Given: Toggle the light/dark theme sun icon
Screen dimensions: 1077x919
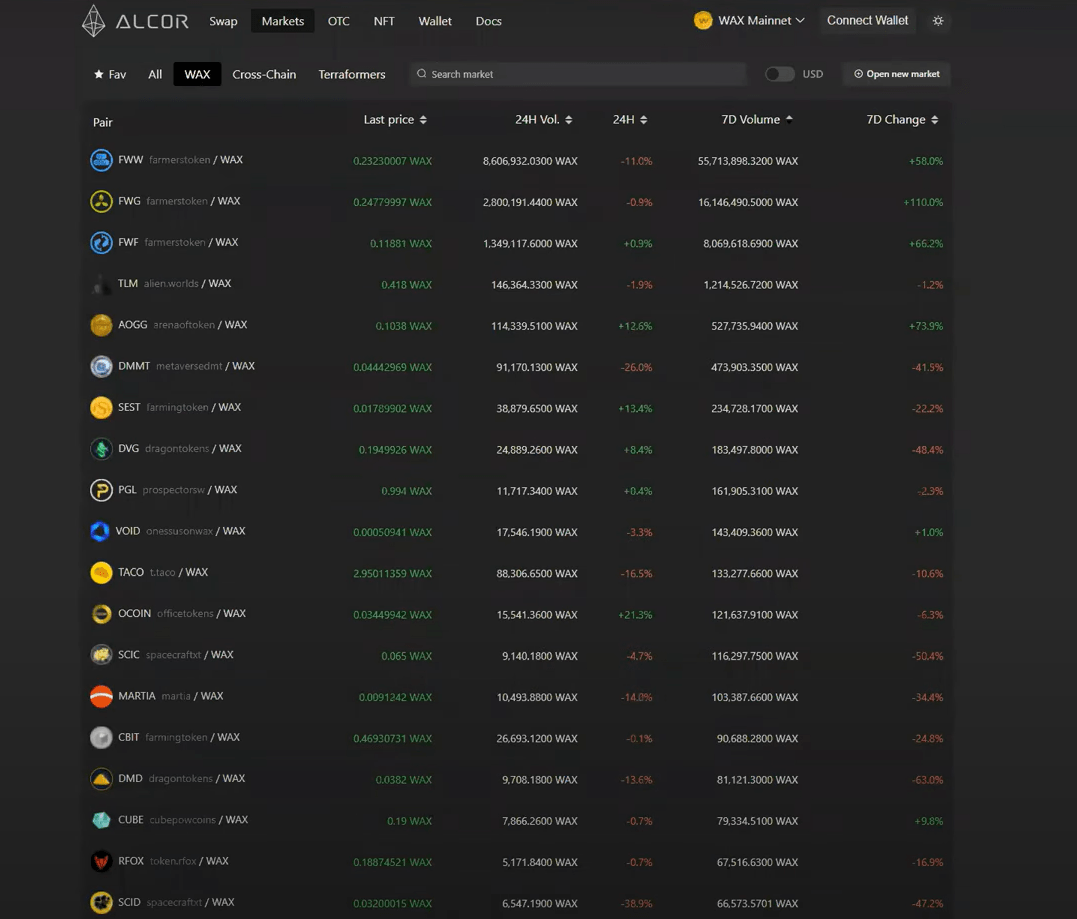Looking at the screenshot, I should 937,21.
